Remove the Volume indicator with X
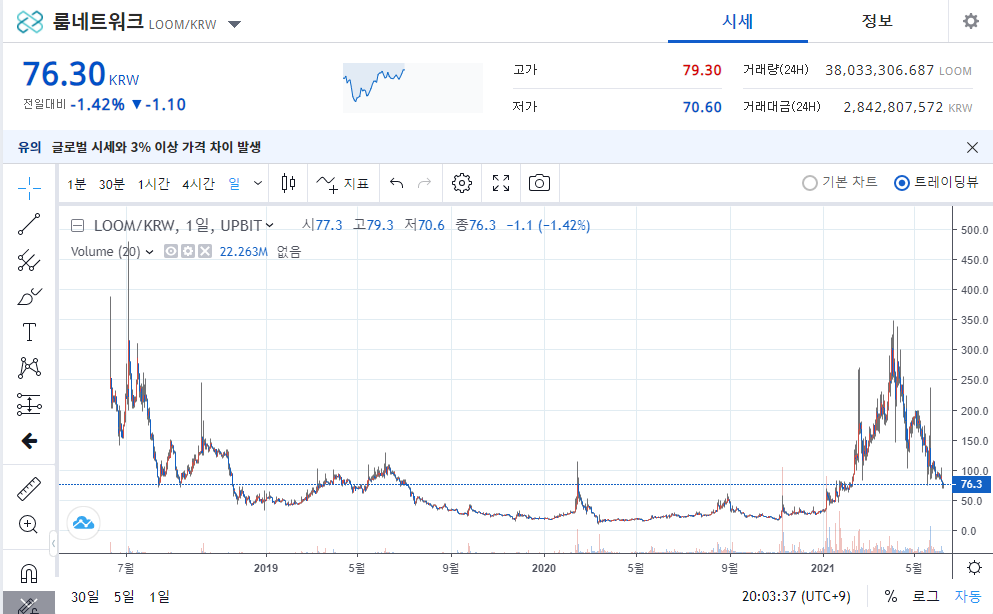This screenshot has width=993, height=614. (x=205, y=251)
